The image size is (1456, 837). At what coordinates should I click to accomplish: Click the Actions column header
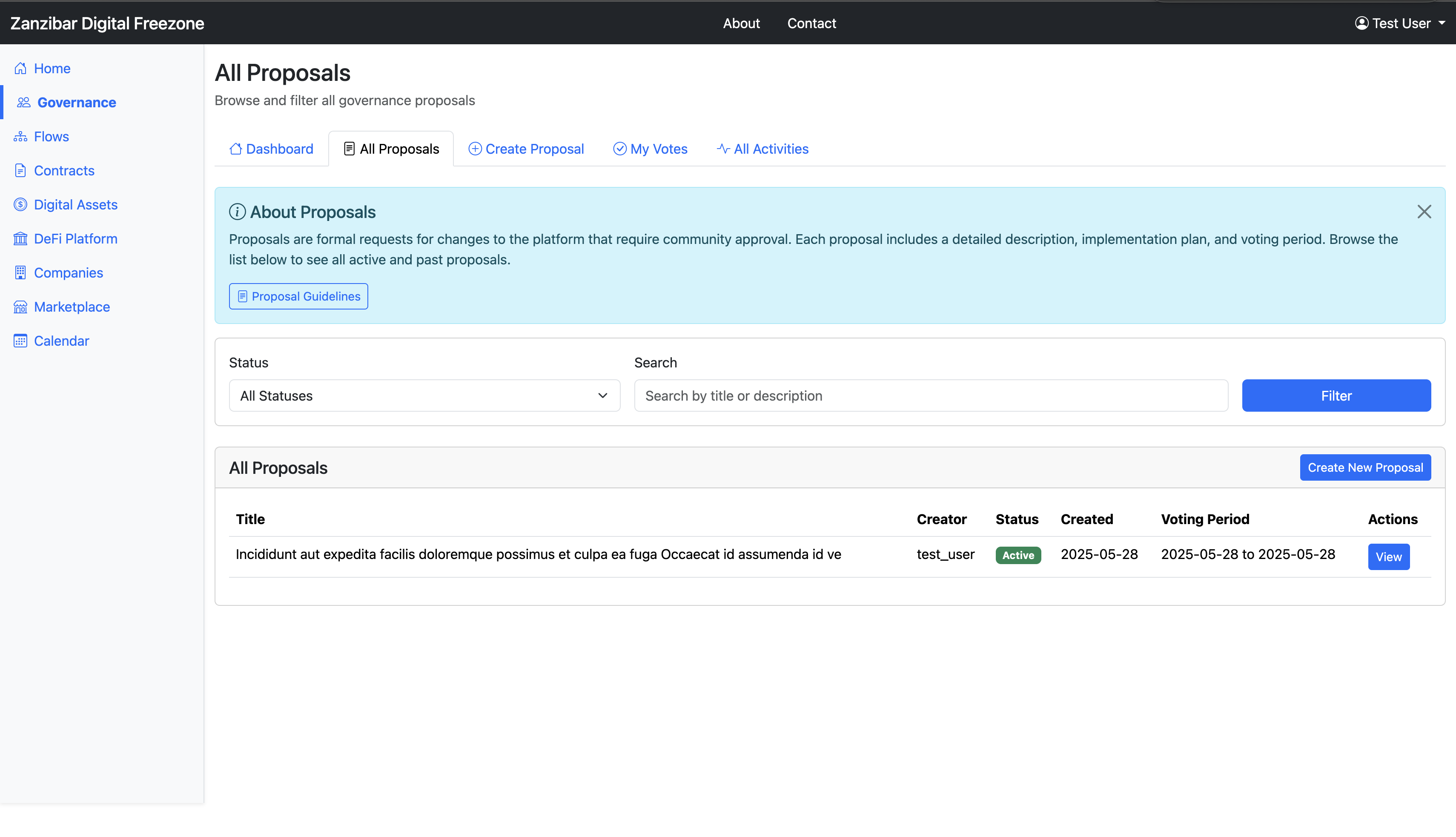tap(1392, 520)
